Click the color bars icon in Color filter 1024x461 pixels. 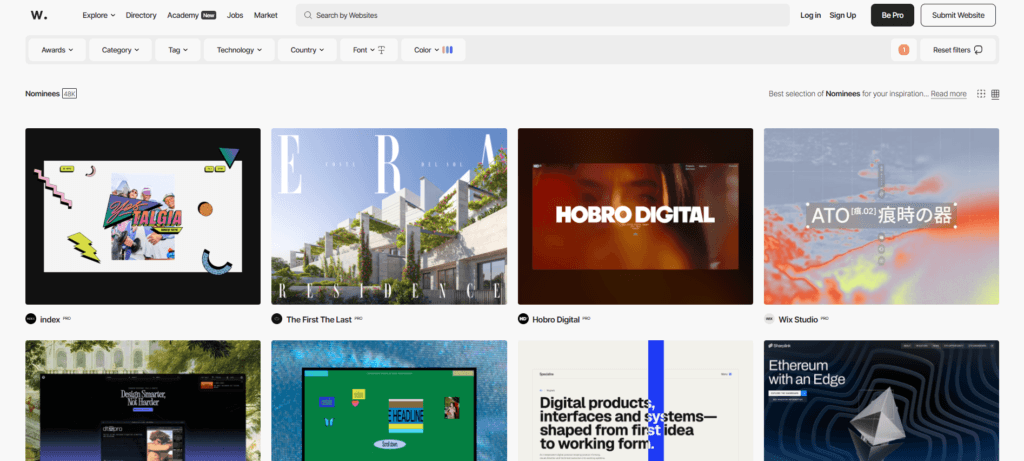click(447, 50)
